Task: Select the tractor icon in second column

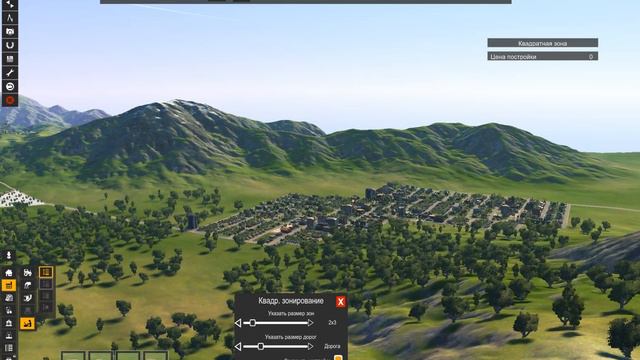Action: (27, 273)
